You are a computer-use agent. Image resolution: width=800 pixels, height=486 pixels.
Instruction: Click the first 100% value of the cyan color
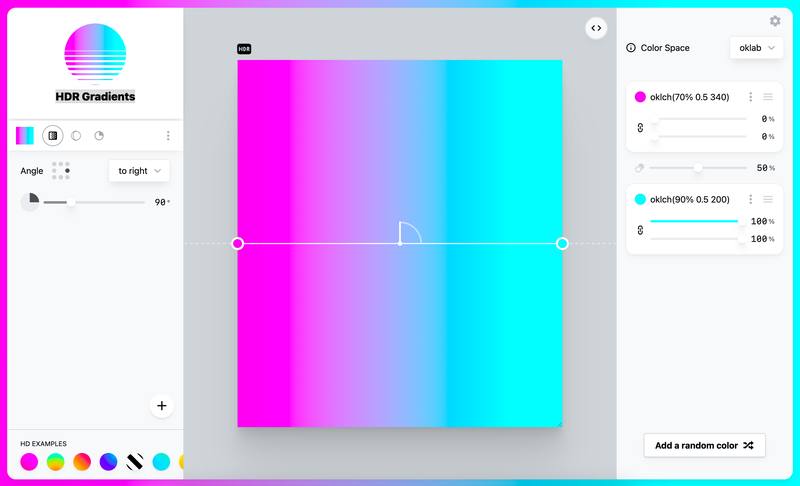pos(762,221)
